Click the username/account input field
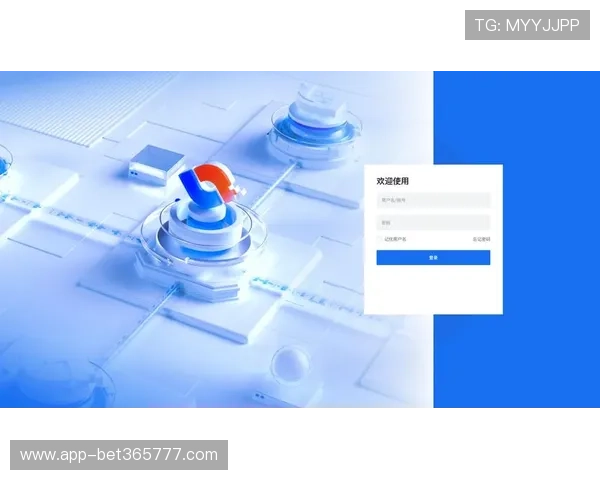600x480 pixels. [433, 200]
